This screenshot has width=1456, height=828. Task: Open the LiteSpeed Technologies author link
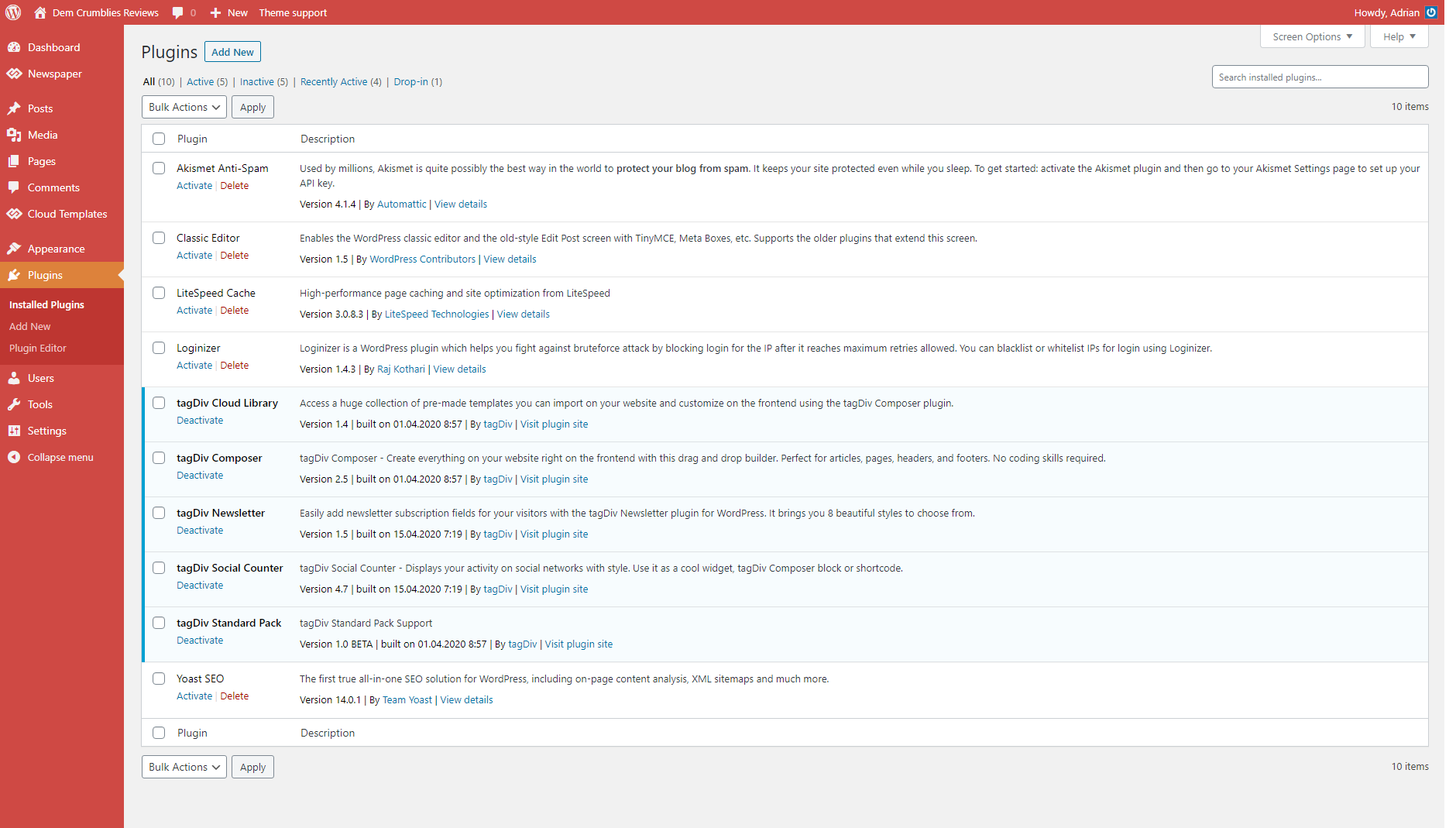click(x=437, y=314)
